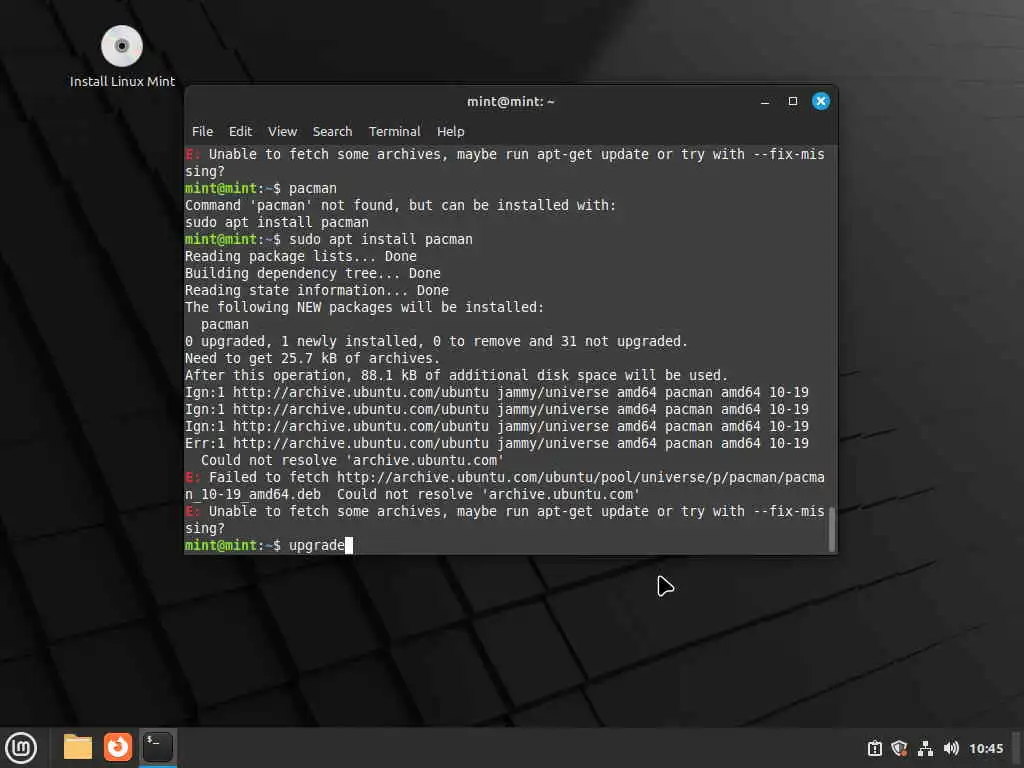Click the 'Reading package lists... Done' line
This screenshot has height=768, width=1024.
pos(300,256)
